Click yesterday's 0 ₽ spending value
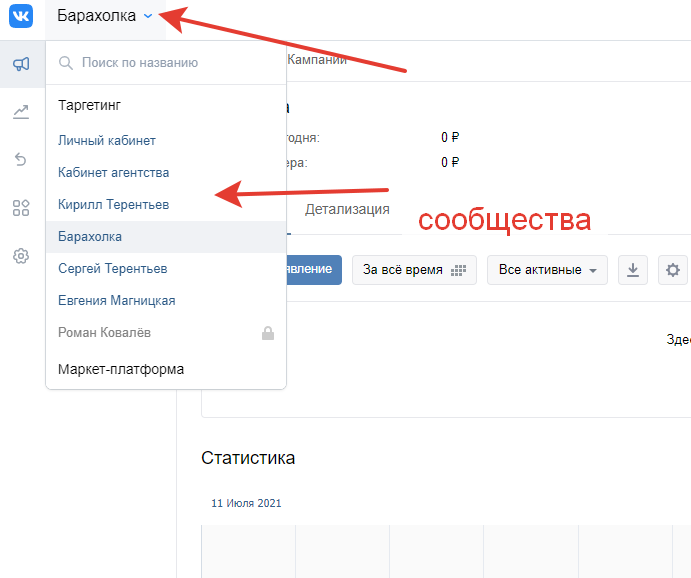 (x=450, y=163)
